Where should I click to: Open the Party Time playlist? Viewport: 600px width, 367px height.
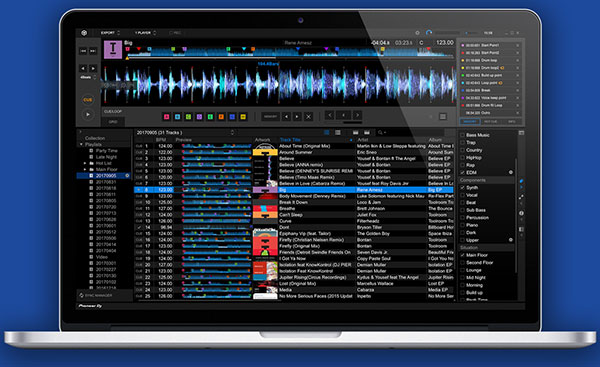click(106, 151)
